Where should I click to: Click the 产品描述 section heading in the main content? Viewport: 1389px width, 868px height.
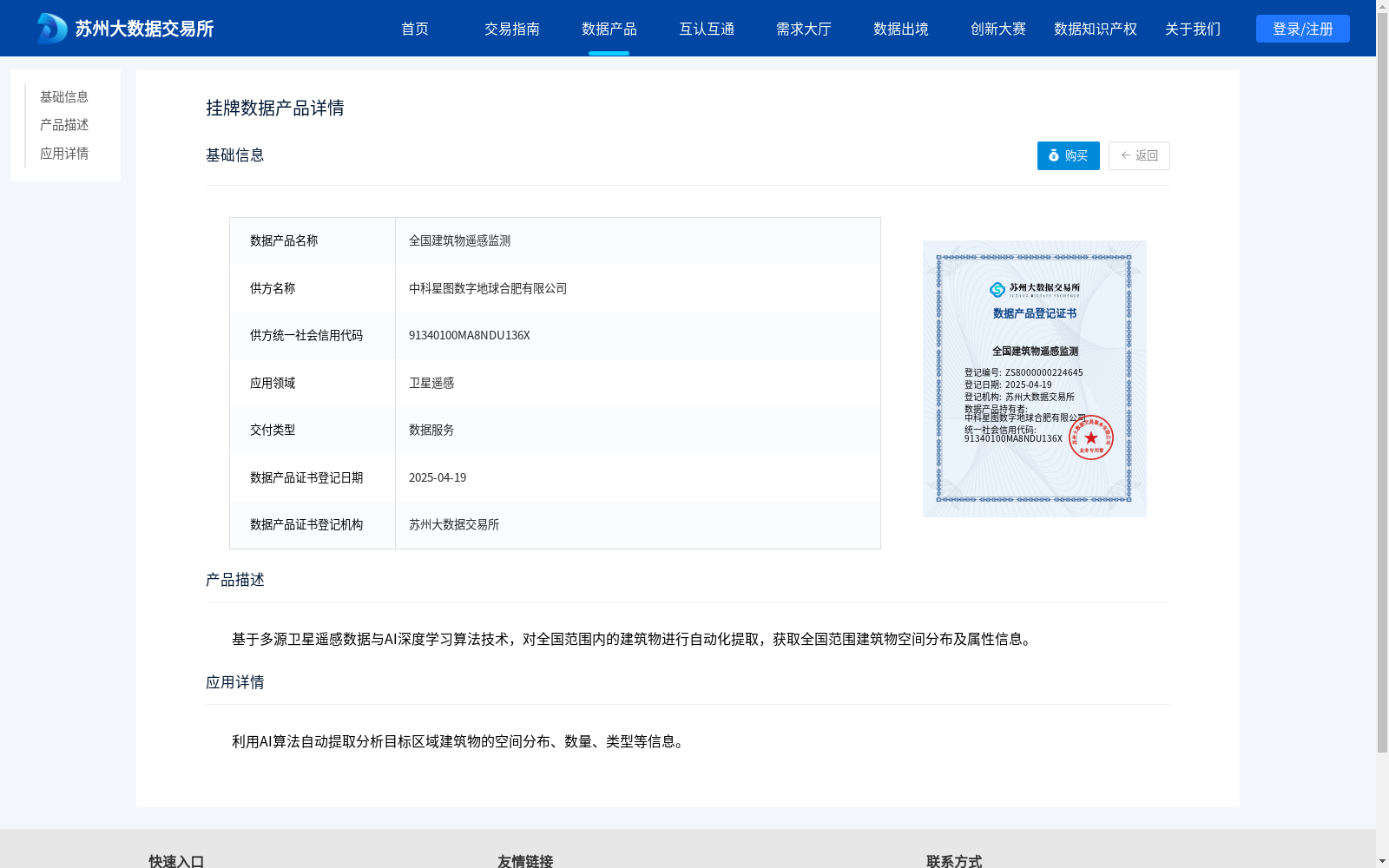click(x=235, y=580)
